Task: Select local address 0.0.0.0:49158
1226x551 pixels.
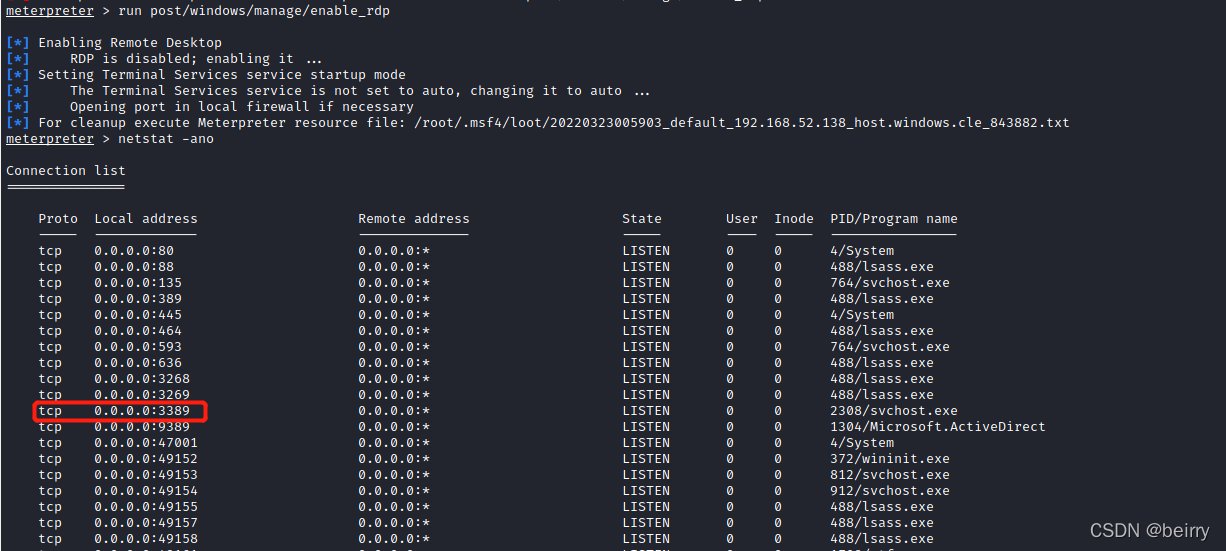Action: click(146, 538)
